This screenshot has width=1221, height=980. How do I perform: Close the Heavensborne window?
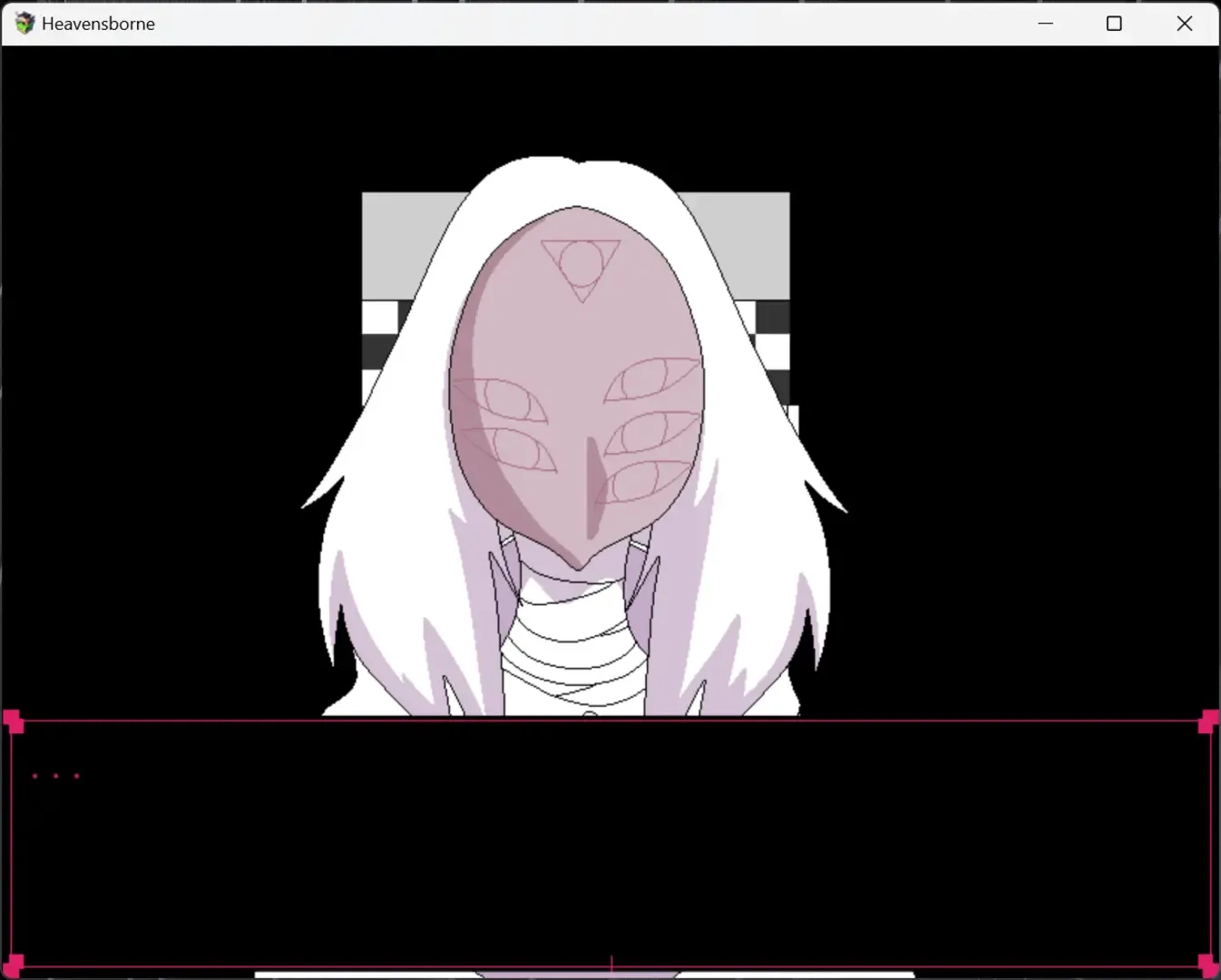tap(1184, 24)
